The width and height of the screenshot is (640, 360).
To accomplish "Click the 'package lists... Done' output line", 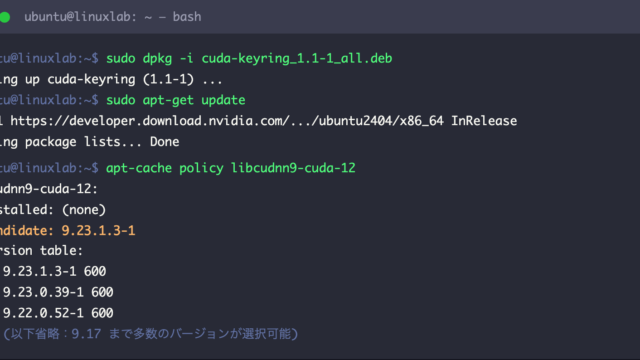I will point(102,142).
